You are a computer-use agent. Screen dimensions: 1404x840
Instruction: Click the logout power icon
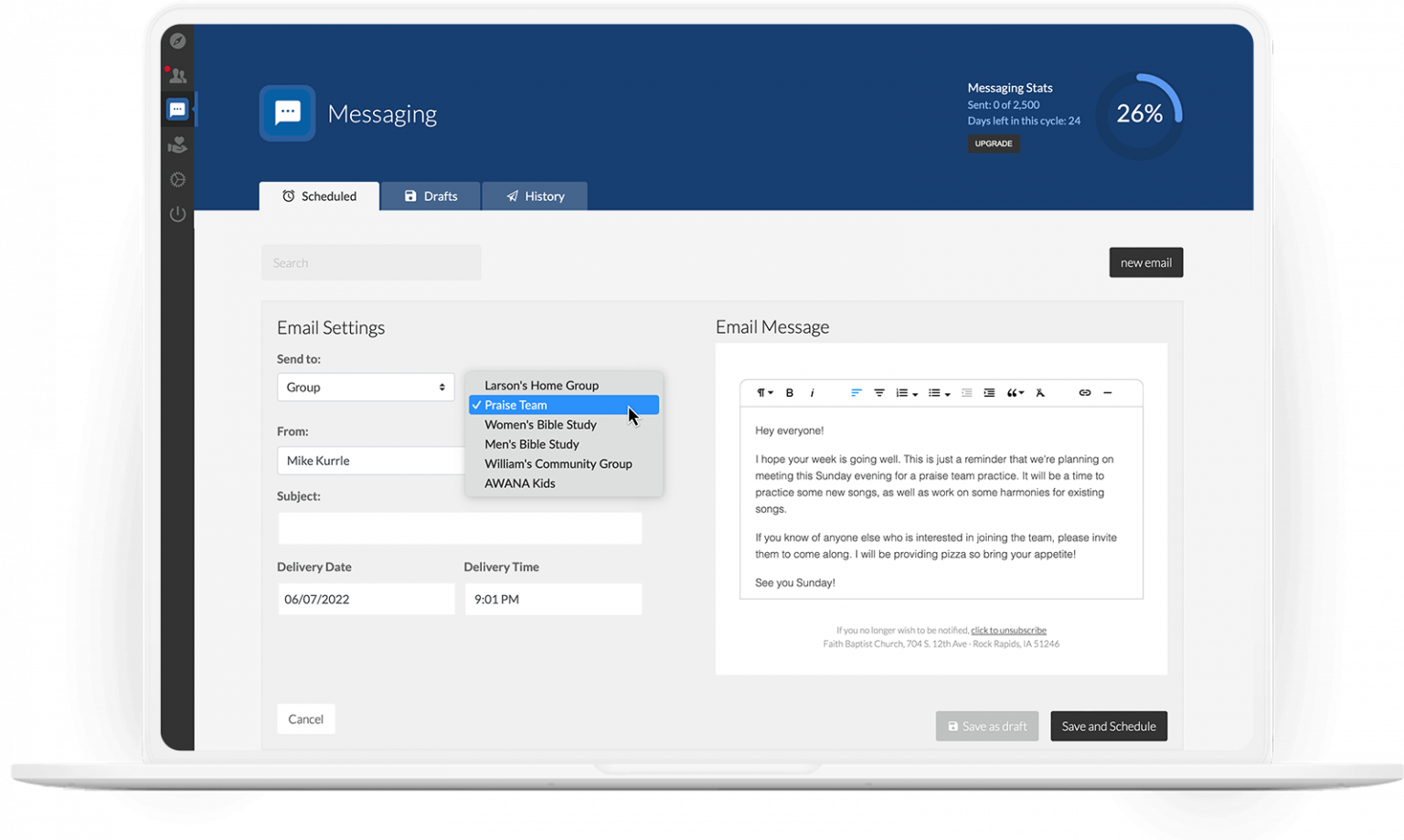pyautogui.click(x=178, y=214)
